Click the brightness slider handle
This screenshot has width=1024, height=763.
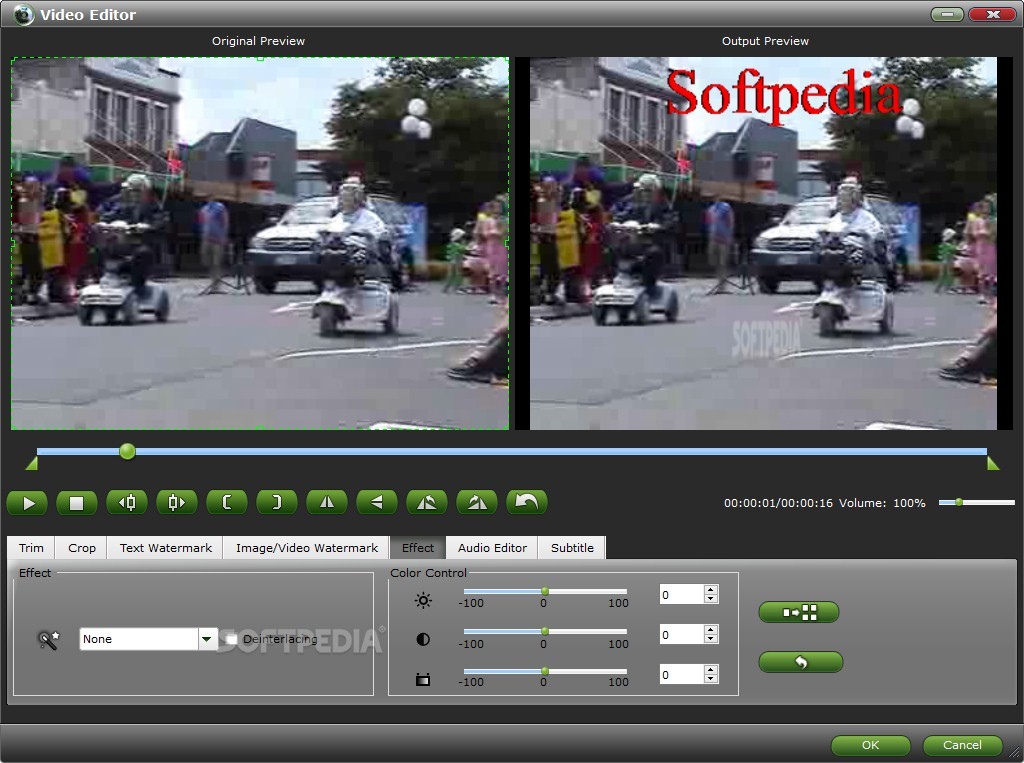click(x=545, y=591)
